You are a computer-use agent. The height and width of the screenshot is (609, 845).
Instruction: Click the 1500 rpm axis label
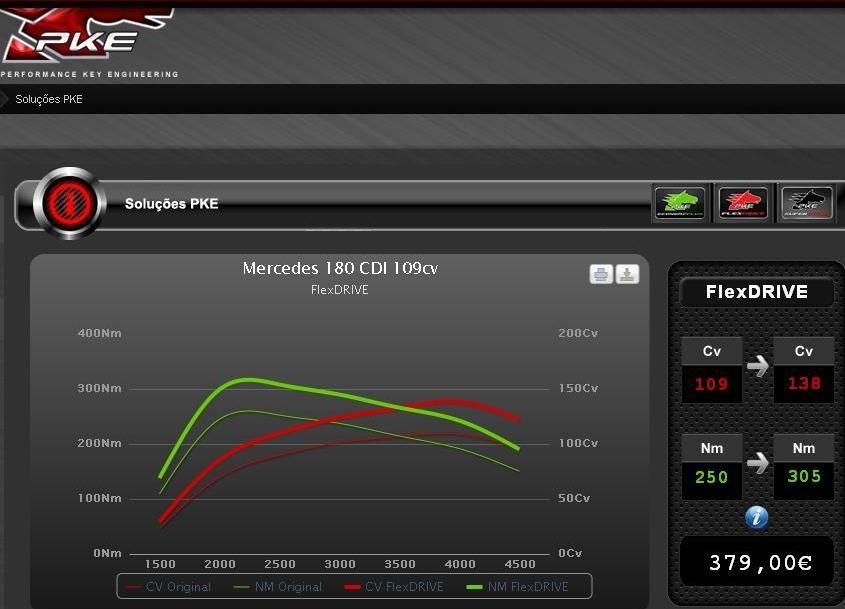pos(160,564)
